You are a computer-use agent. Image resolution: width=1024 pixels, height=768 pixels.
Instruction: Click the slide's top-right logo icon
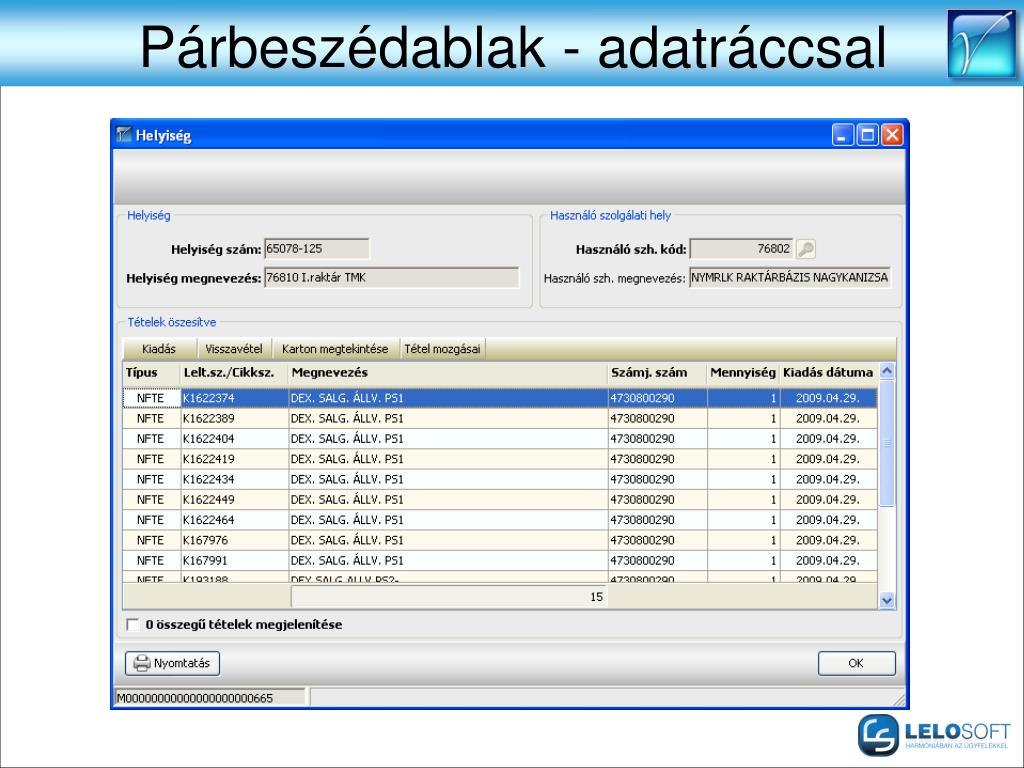click(982, 44)
